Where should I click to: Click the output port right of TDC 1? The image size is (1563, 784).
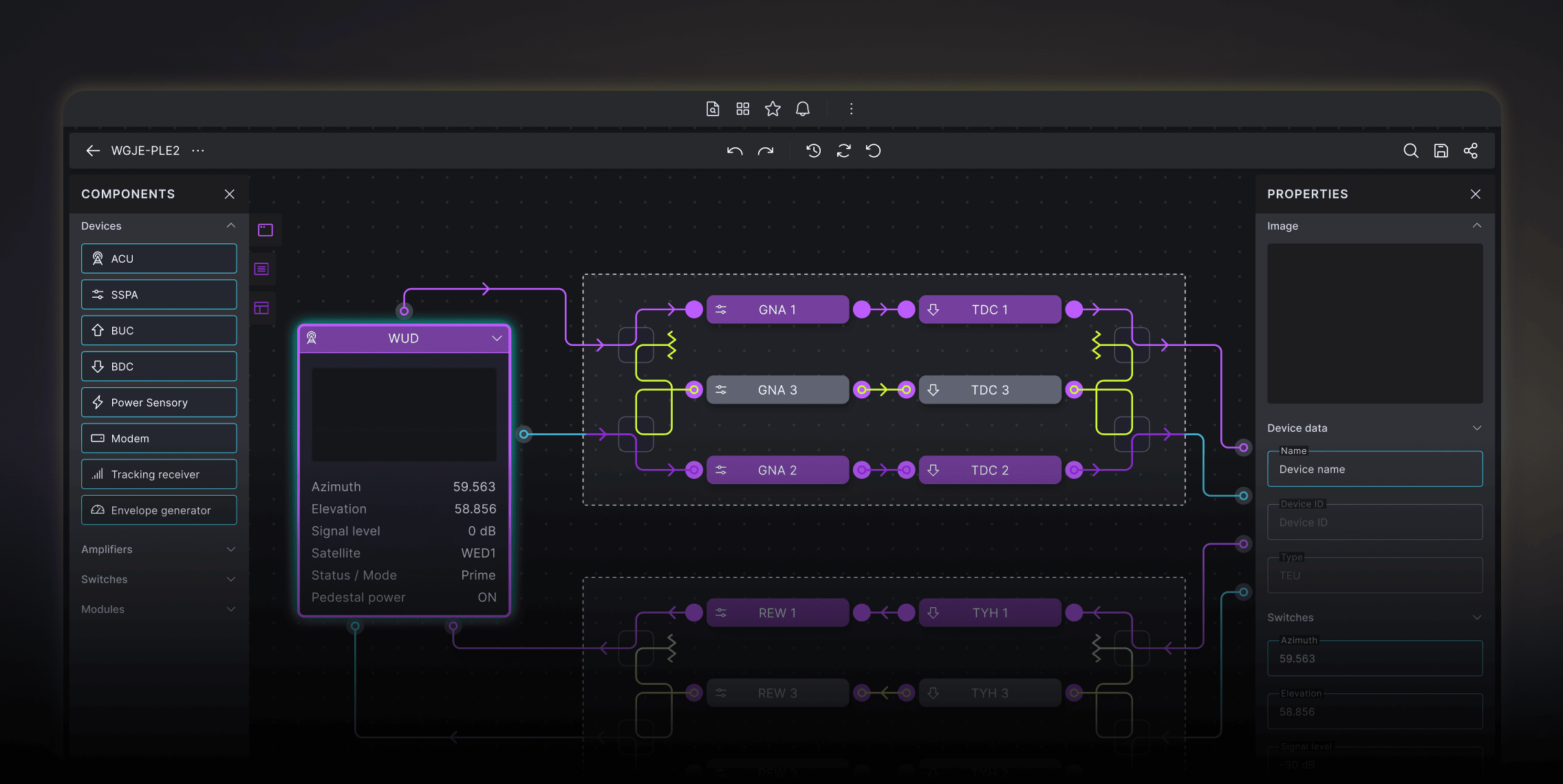(1074, 309)
